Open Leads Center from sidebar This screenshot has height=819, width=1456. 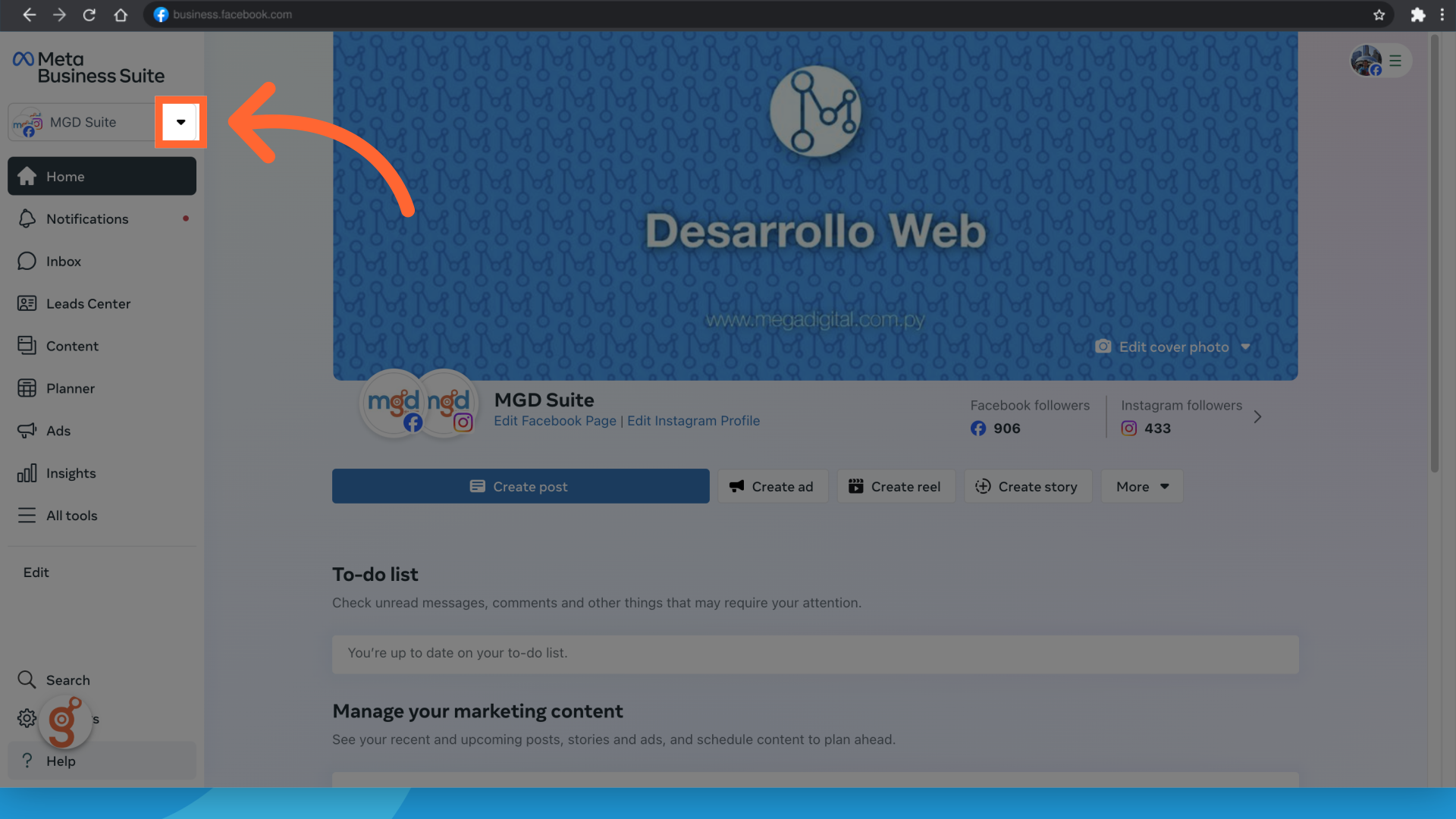tap(87, 304)
